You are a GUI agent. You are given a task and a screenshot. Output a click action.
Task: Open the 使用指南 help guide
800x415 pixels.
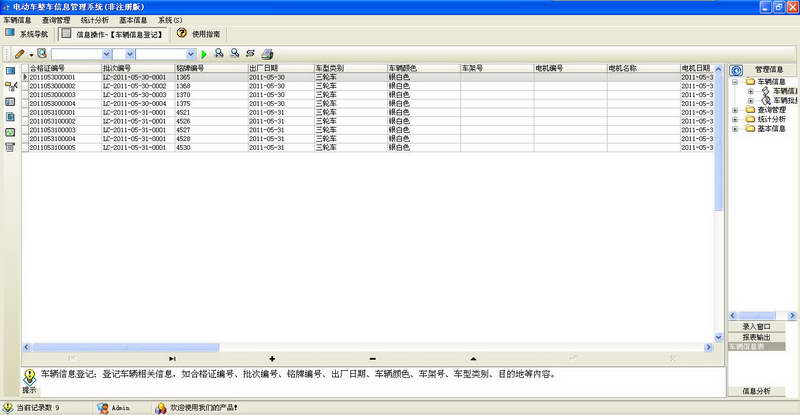coord(198,34)
